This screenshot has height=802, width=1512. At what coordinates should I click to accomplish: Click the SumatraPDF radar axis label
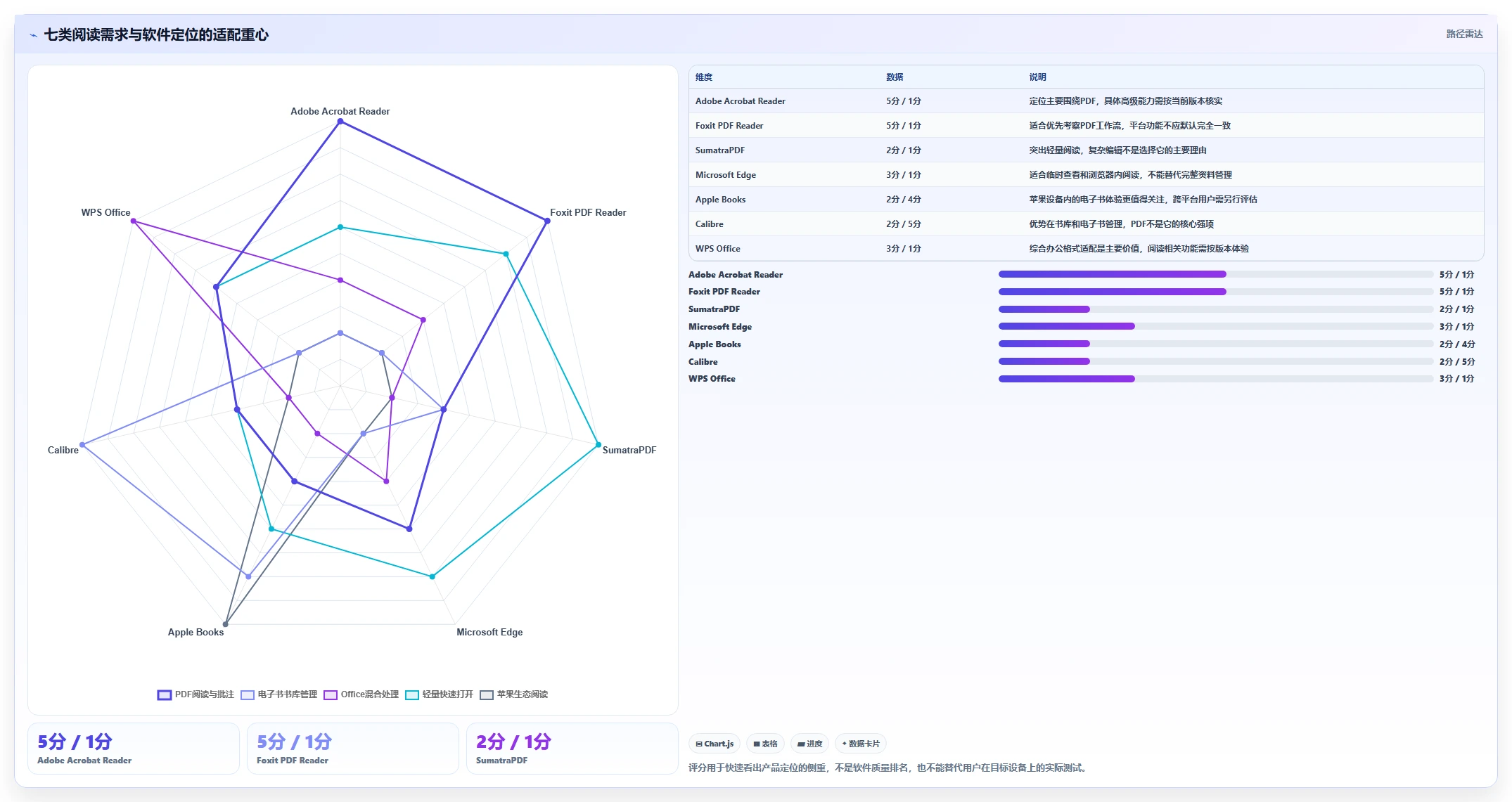click(x=629, y=450)
